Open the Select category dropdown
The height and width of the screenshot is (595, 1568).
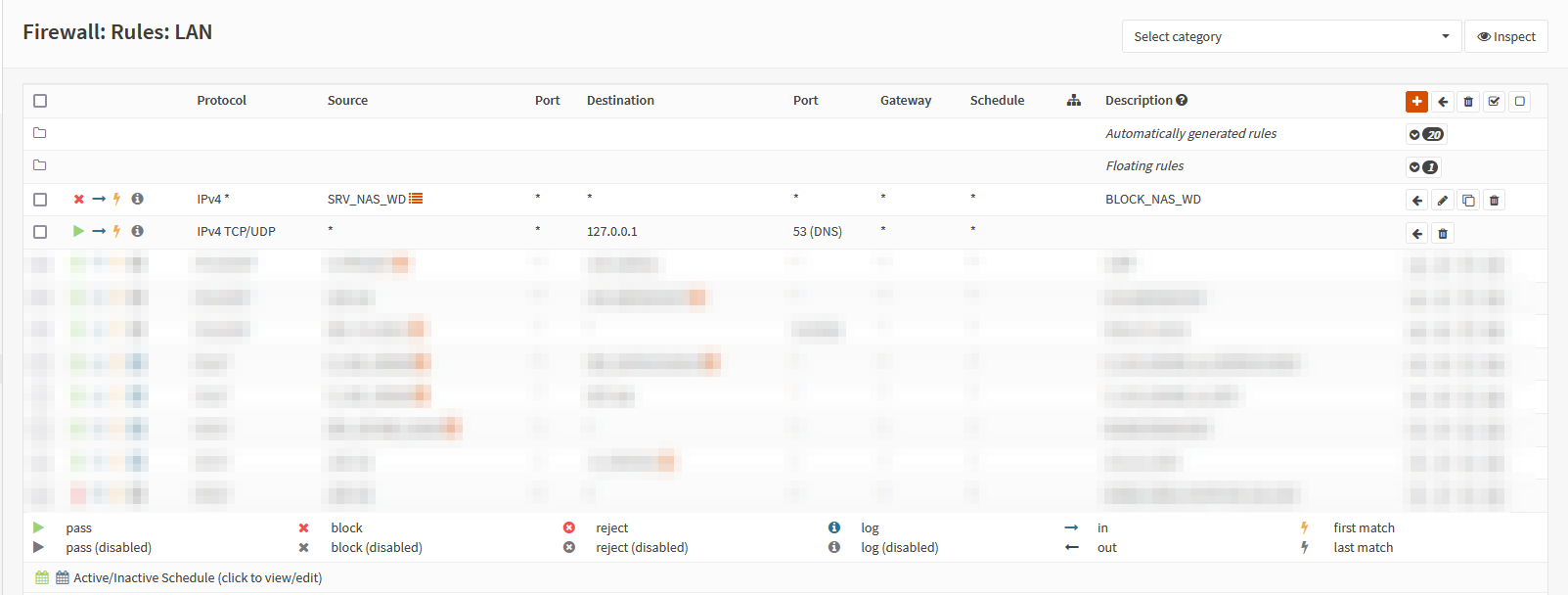pyautogui.click(x=1291, y=37)
